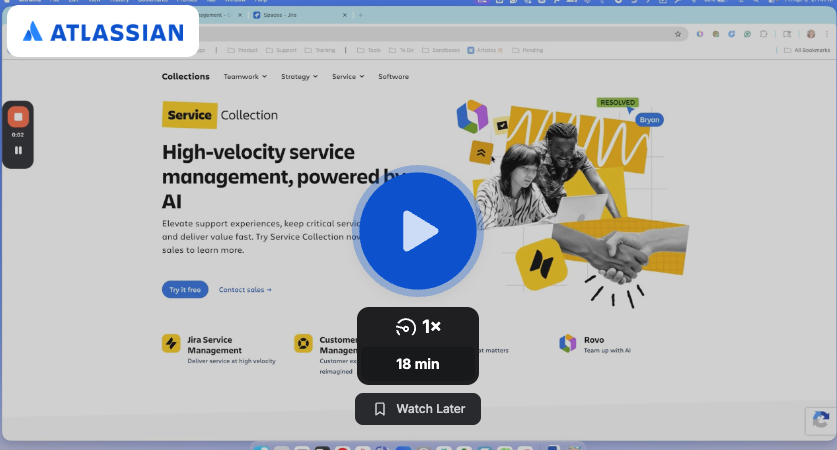Close the Spaces - Jira tab

click(x=345, y=15)
